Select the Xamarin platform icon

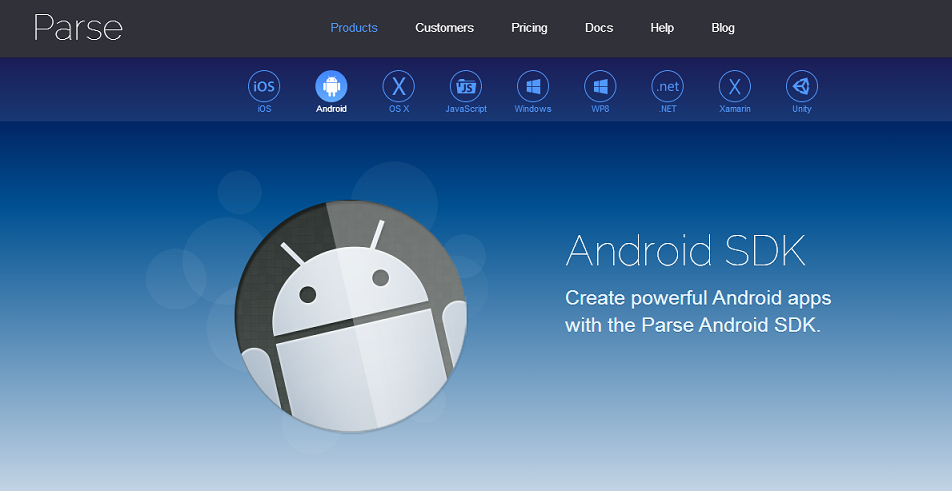(x=735, y=86)
